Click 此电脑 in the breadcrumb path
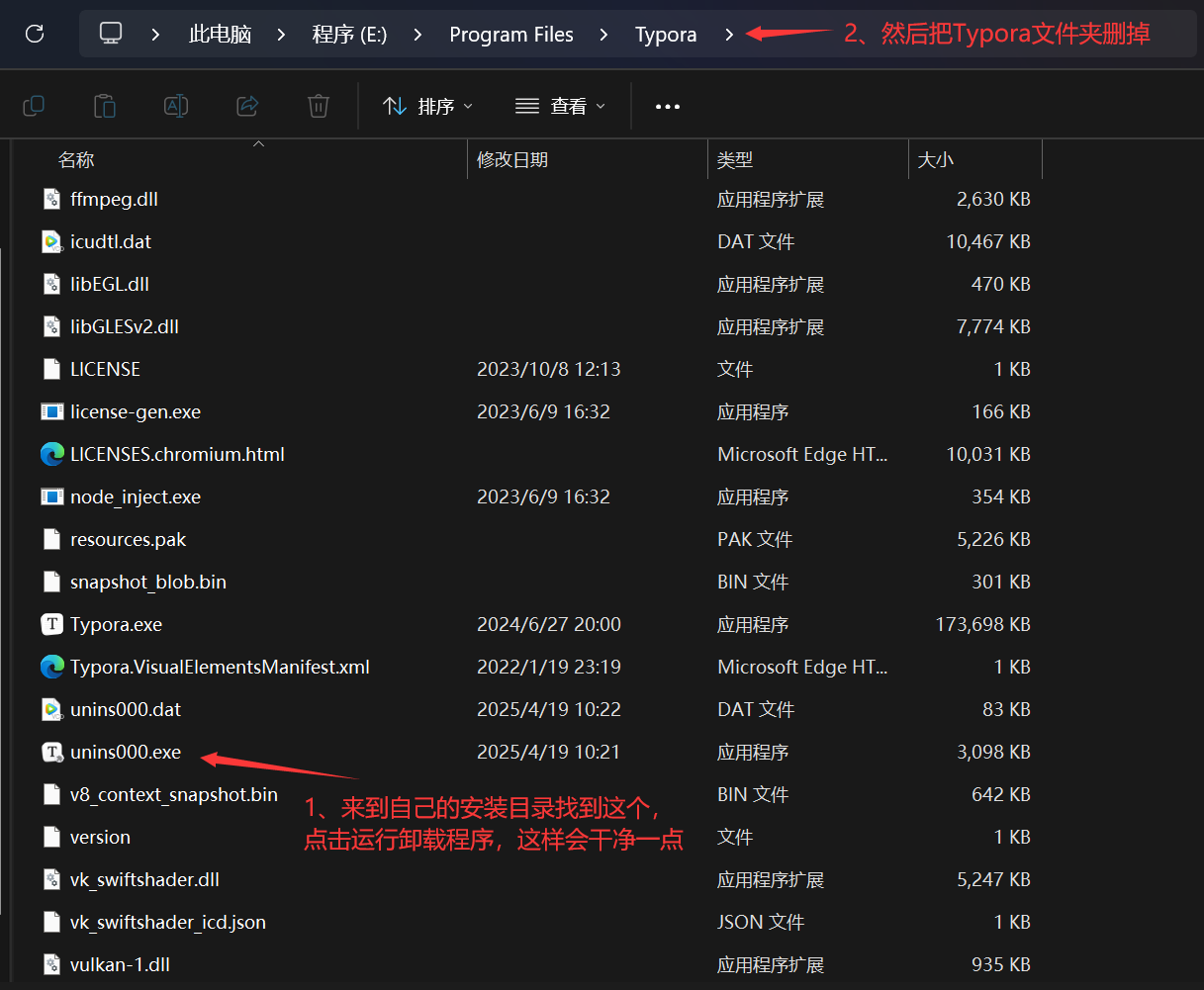This screenshot has width=1204, height=990. tap(220, 34)
